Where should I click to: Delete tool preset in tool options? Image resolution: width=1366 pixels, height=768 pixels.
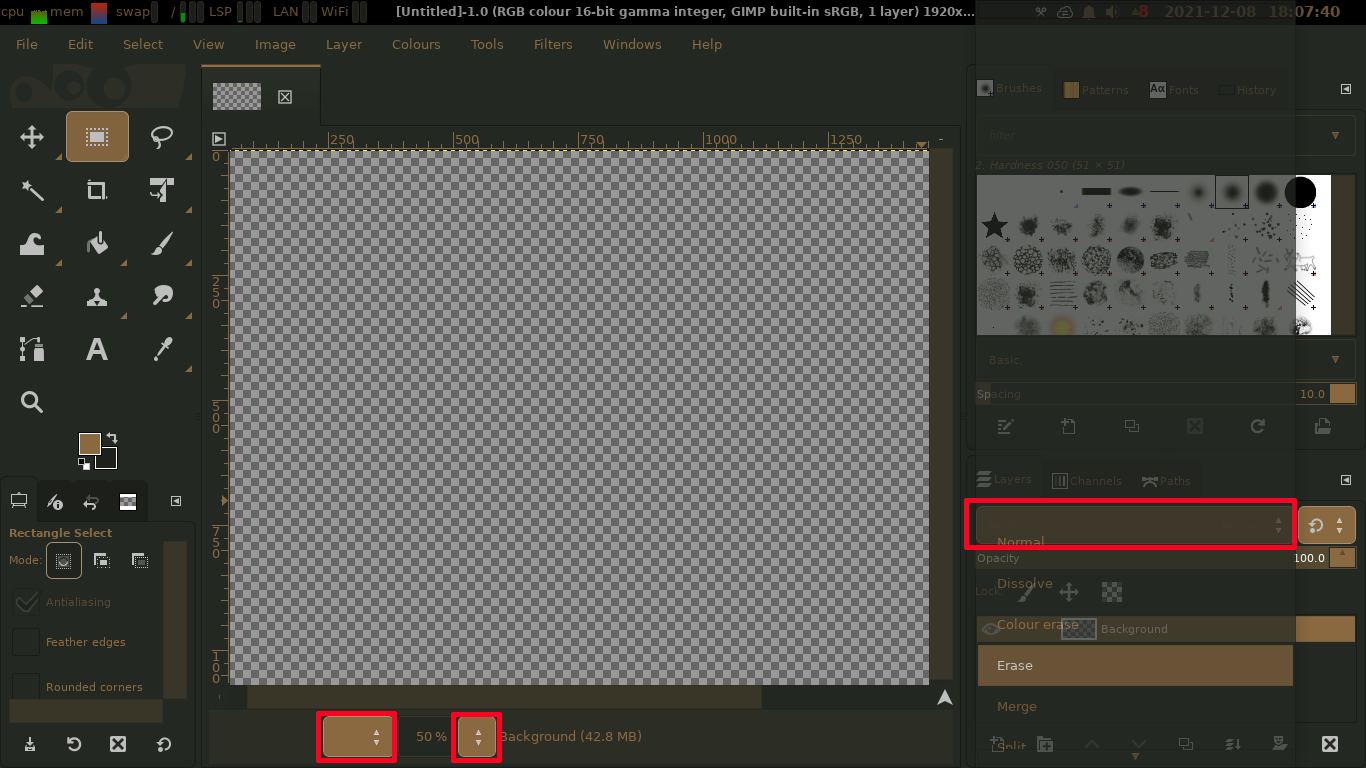click(x=118, y=744)
